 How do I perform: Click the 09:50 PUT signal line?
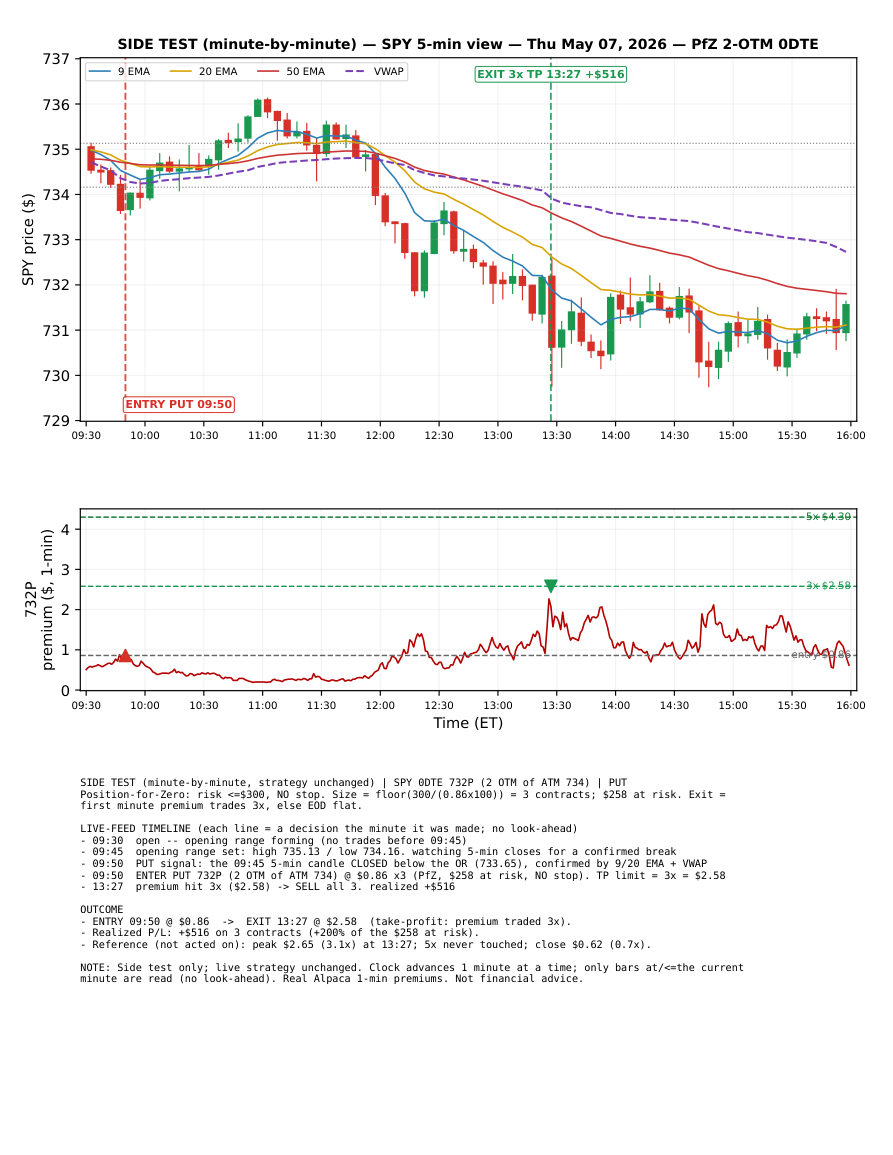click(393, 863)
